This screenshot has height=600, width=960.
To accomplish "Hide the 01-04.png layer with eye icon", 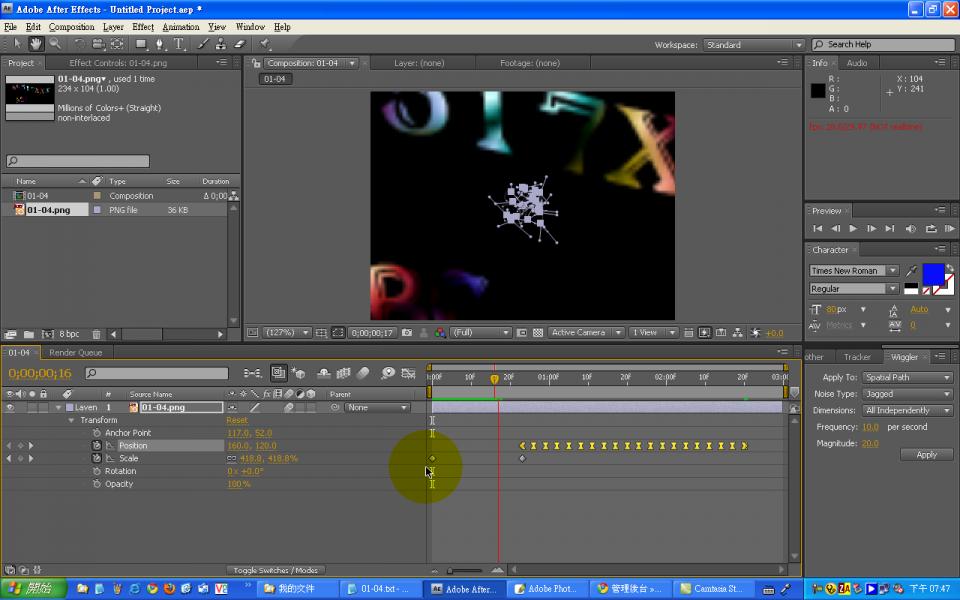I will (x=10, y=408).
